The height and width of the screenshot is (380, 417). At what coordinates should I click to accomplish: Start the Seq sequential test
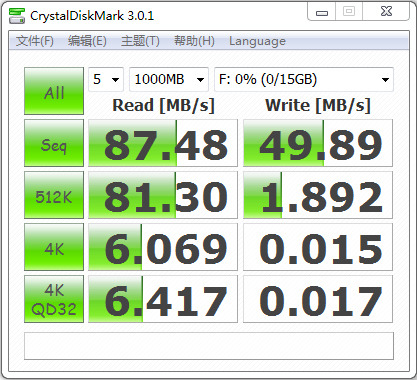point(54,143)
